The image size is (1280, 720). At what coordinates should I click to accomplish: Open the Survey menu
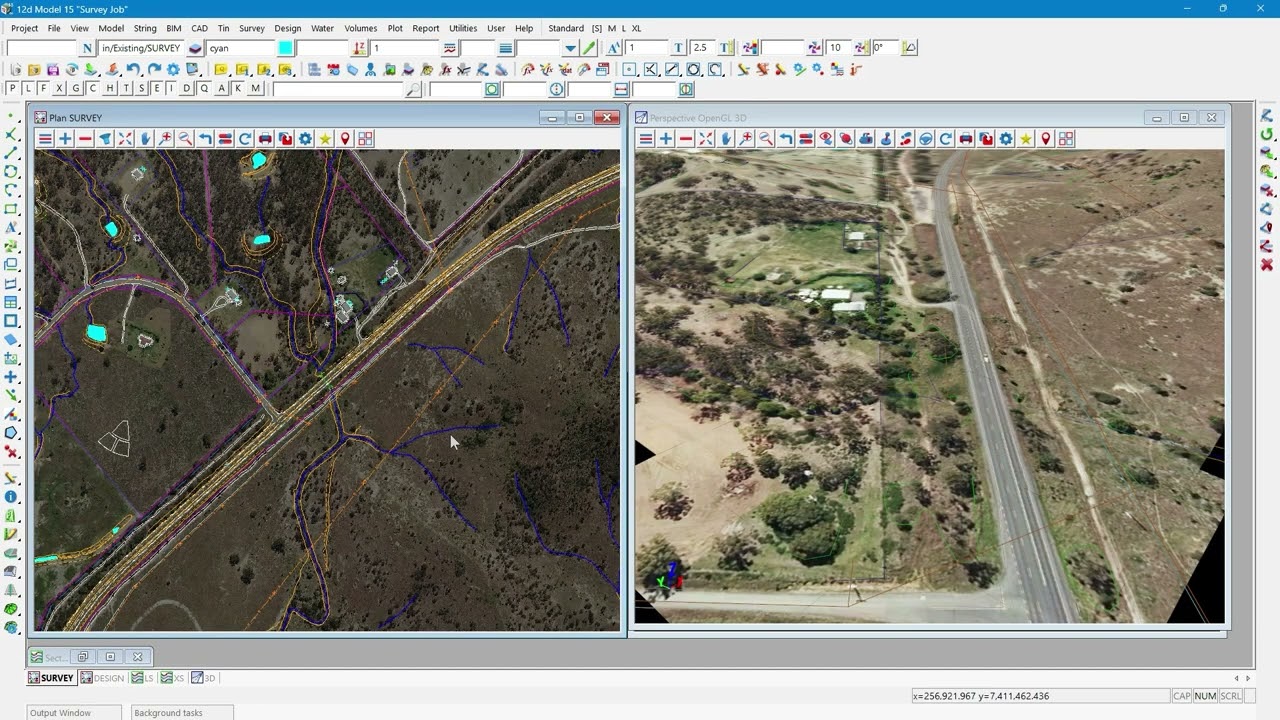click(252, 28)
